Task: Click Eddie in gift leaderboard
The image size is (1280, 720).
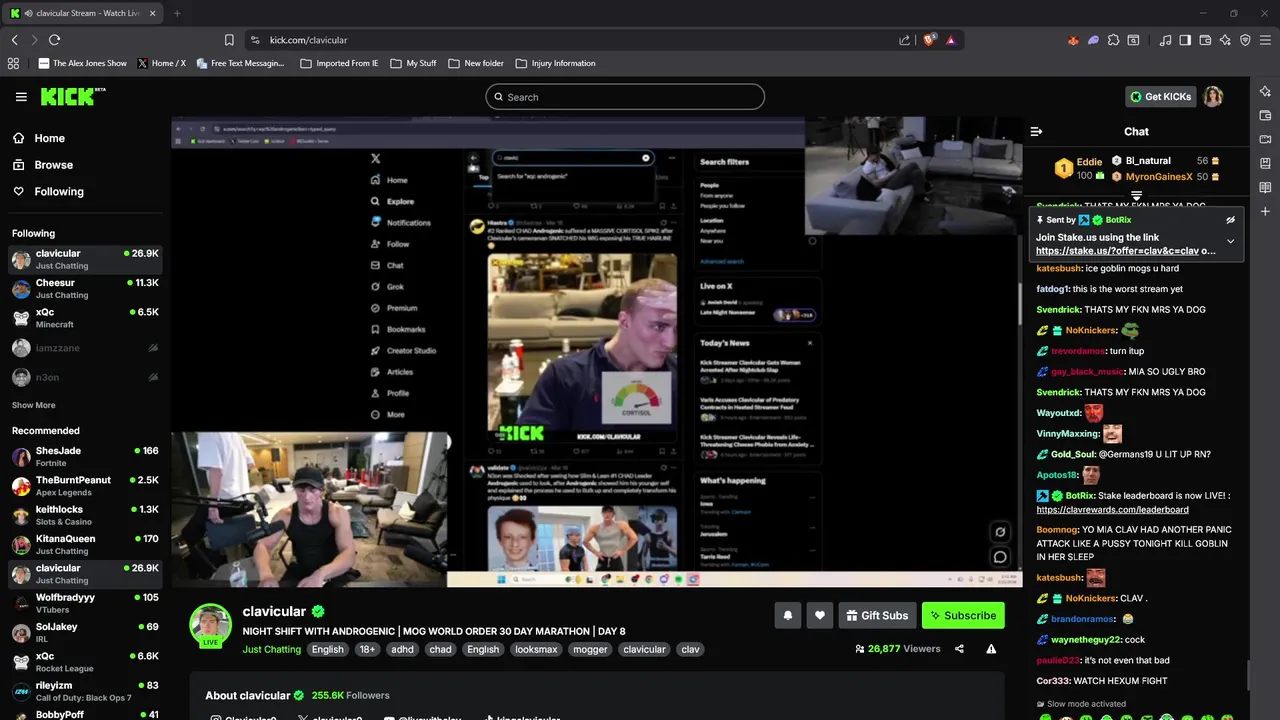Action: (1089, 161)
